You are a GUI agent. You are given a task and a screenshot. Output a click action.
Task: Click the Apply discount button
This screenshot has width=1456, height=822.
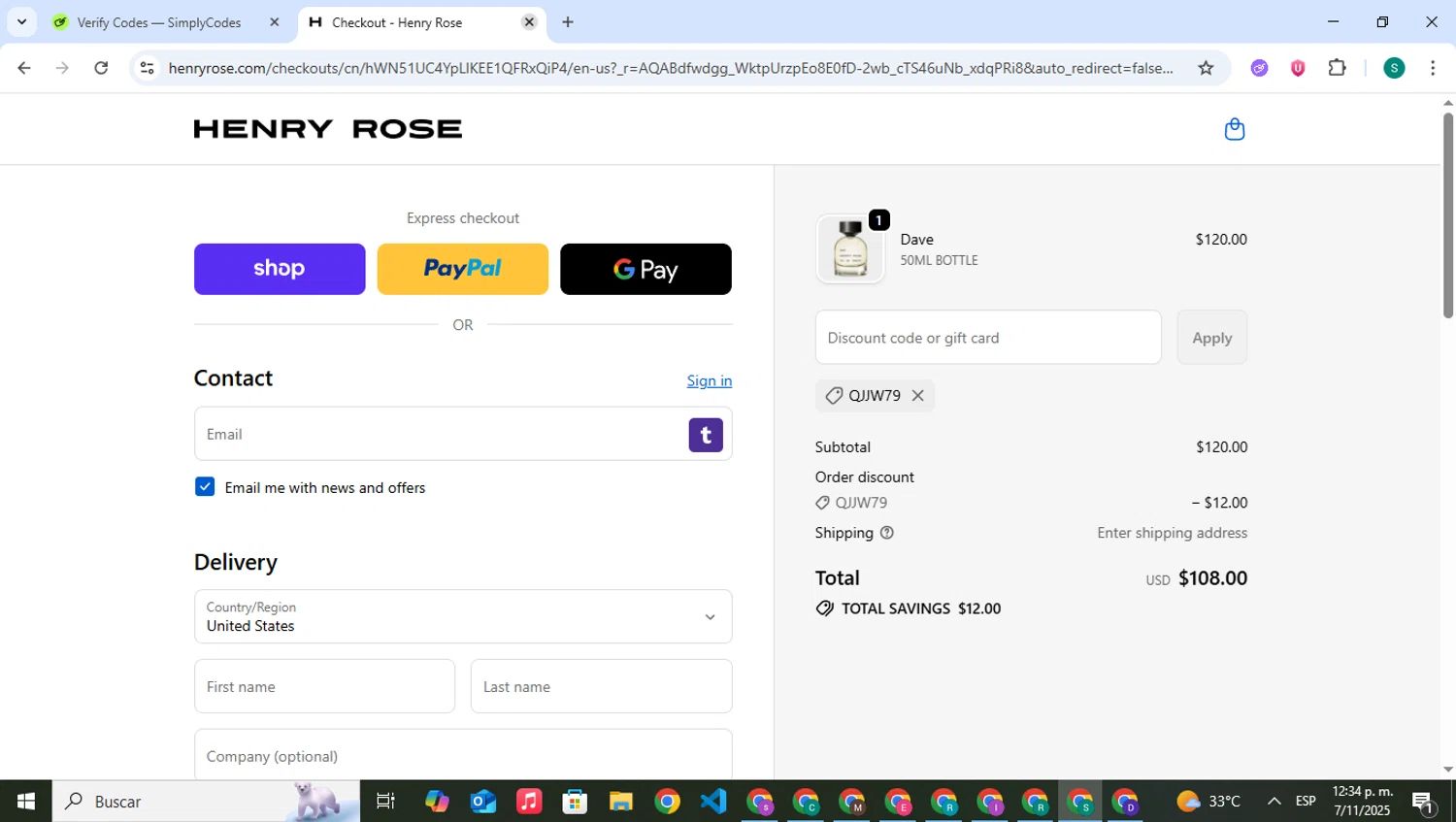coord(1211,338)
